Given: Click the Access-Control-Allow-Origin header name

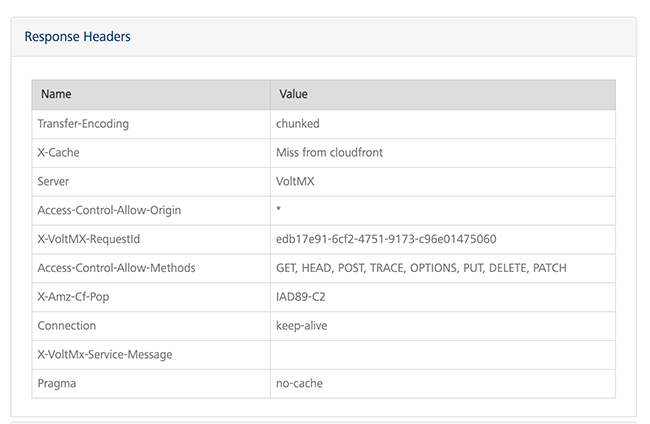Looking at the screenshot, I should [109, 210].
